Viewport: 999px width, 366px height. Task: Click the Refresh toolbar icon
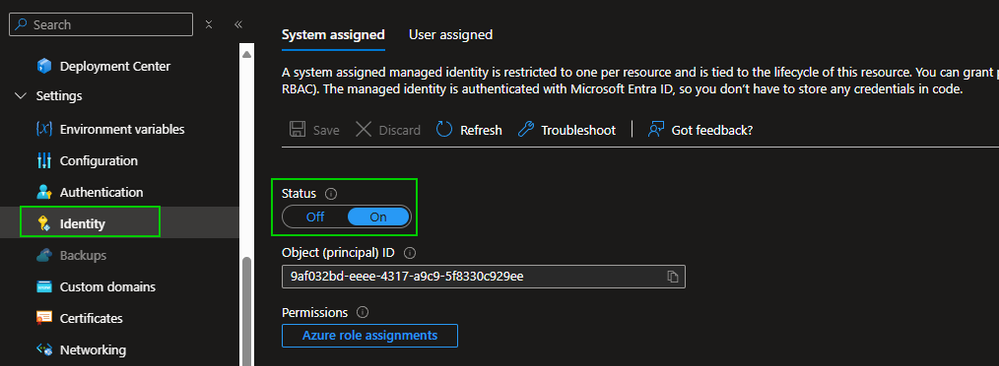444,130
